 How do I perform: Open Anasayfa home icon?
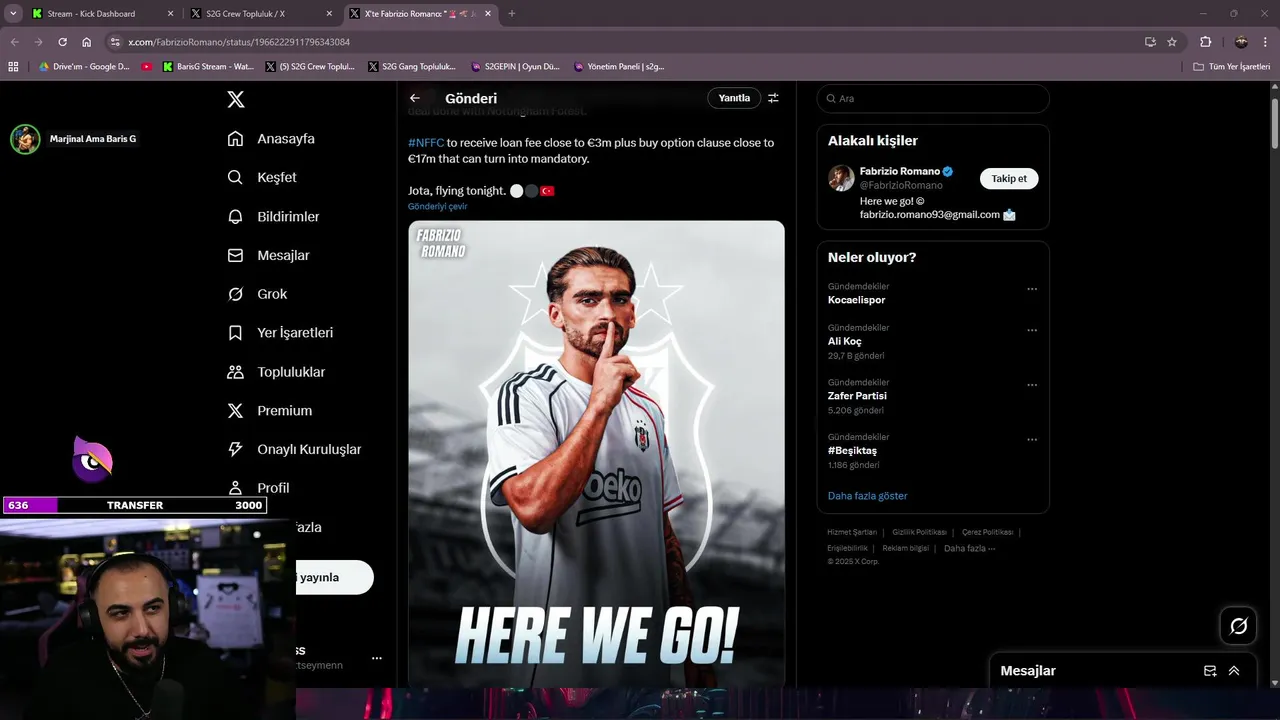tap(235, 139)
